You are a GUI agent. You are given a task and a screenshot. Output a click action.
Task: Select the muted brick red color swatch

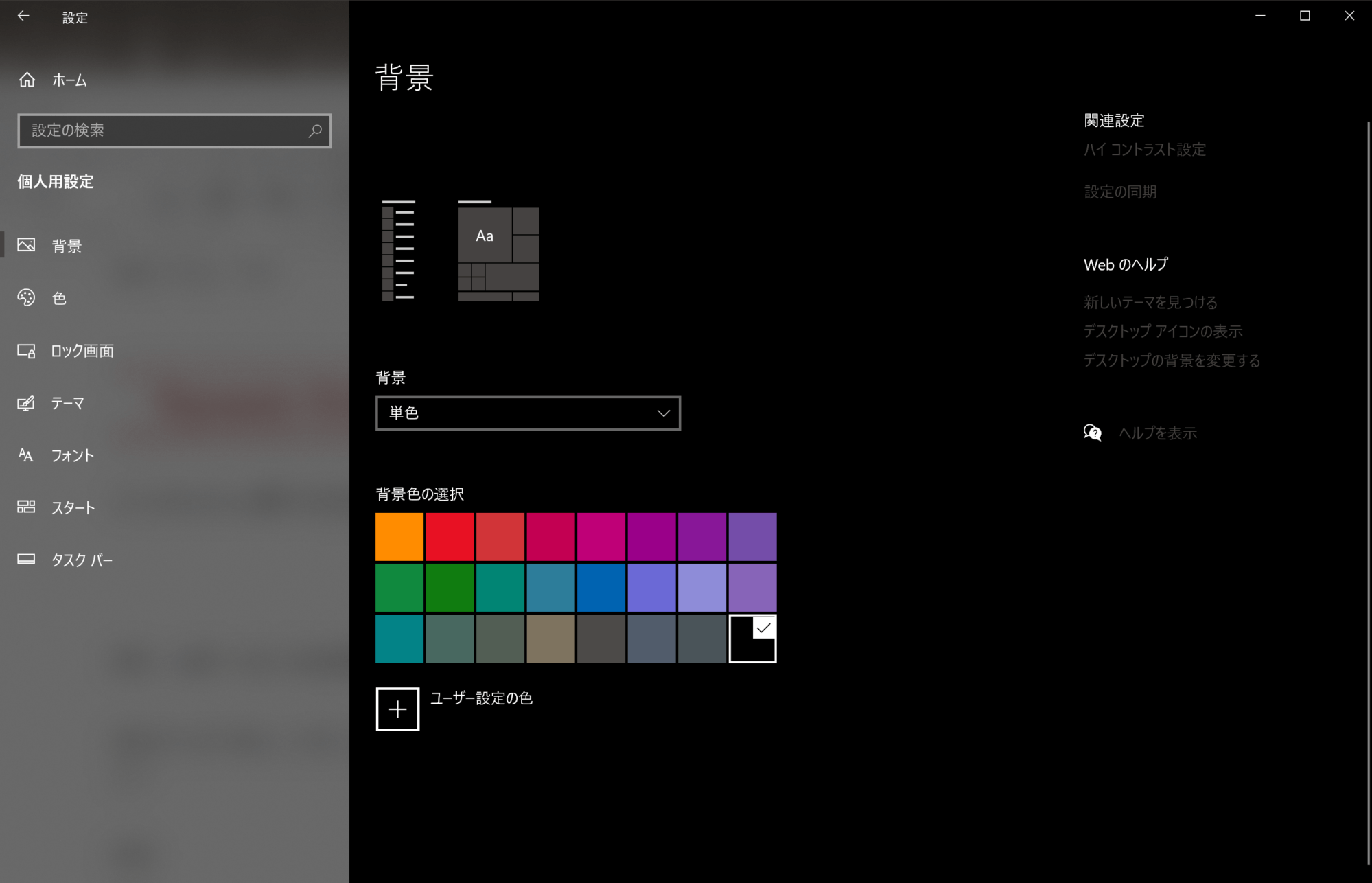pyautogui.click(x=500, y=537)
